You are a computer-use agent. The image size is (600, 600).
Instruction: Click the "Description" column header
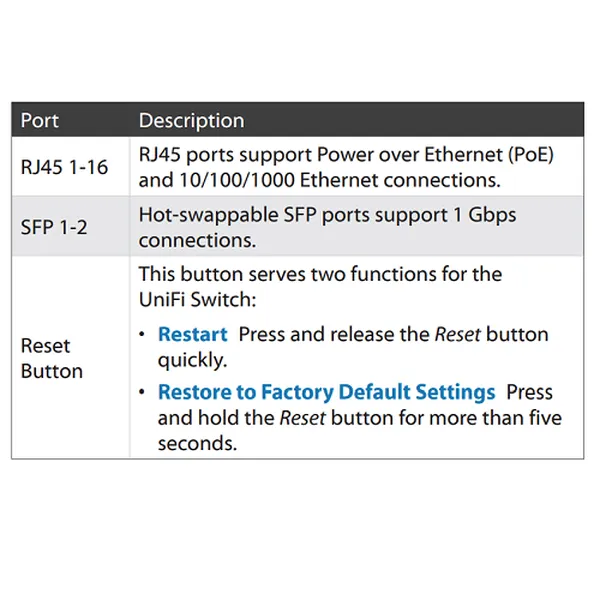191,121
